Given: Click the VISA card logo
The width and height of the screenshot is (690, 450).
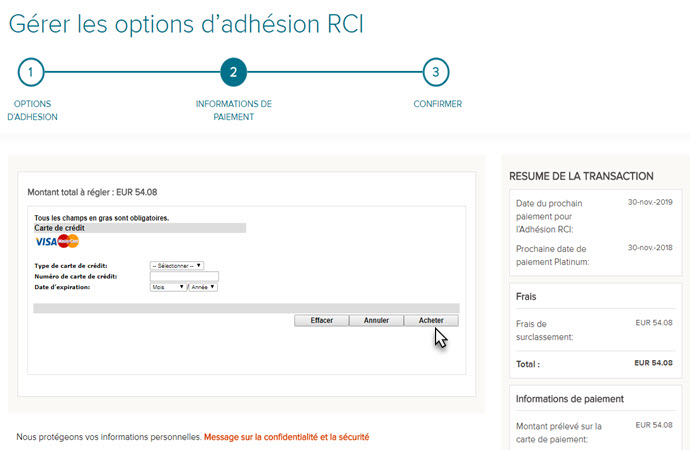Looking at the screenshot, I should click(45, 241).
